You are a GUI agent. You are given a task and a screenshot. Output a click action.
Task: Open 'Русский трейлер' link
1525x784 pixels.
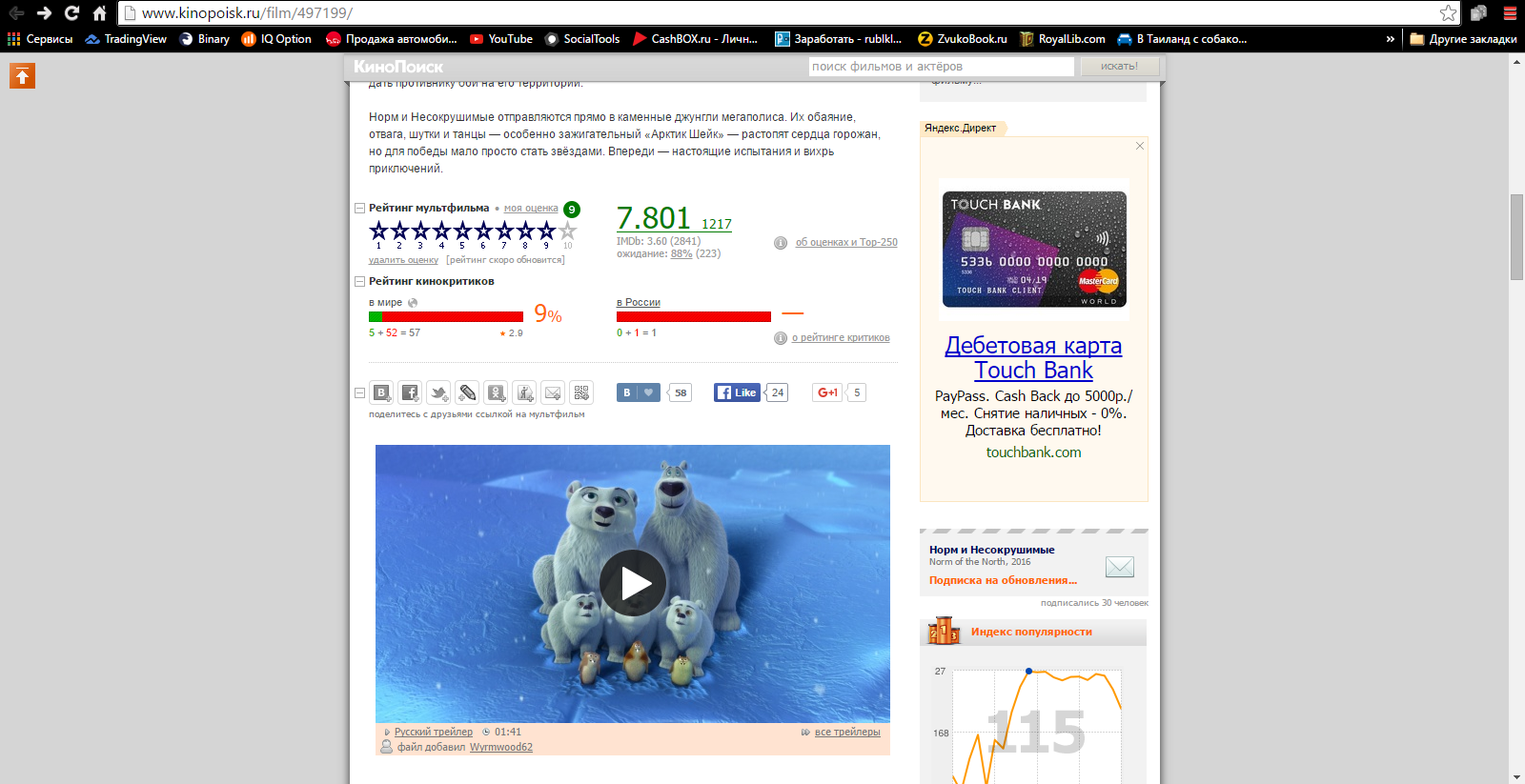(x=434, y=733)
